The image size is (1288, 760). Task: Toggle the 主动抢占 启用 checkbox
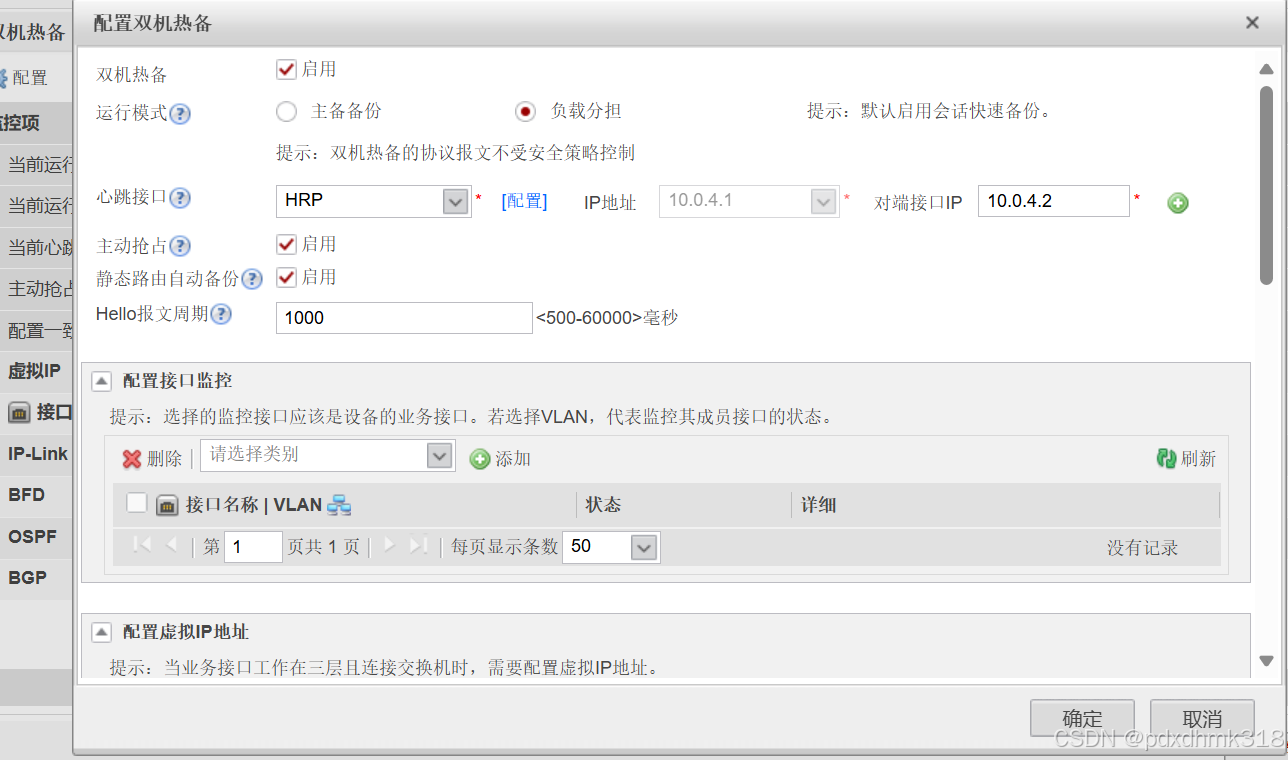286,244
